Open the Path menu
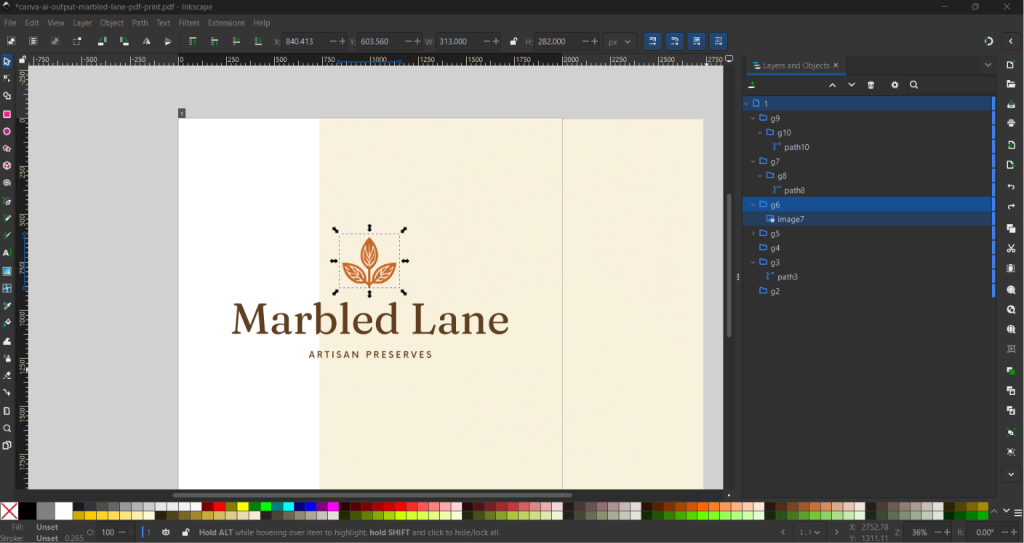The width and height of the screenshot is (1024, 543). (x=140, y=23)
